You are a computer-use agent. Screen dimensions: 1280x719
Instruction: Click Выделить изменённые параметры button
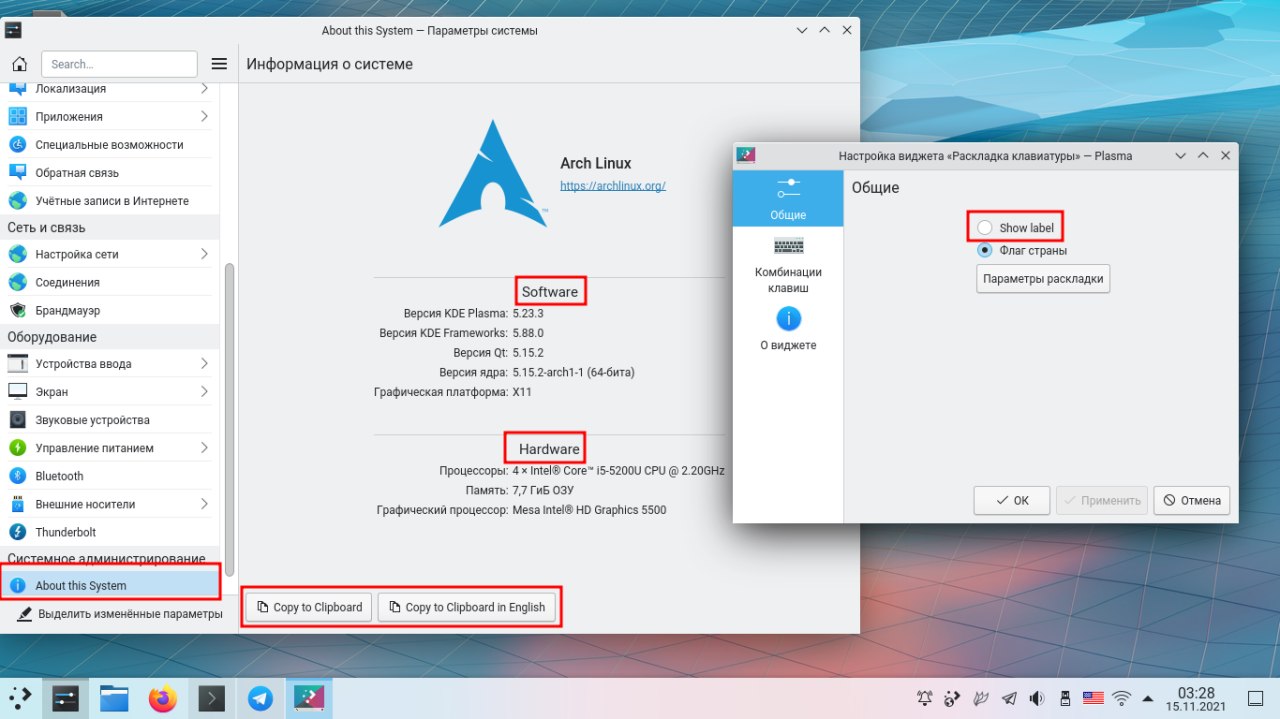click(x=120, y=614)
